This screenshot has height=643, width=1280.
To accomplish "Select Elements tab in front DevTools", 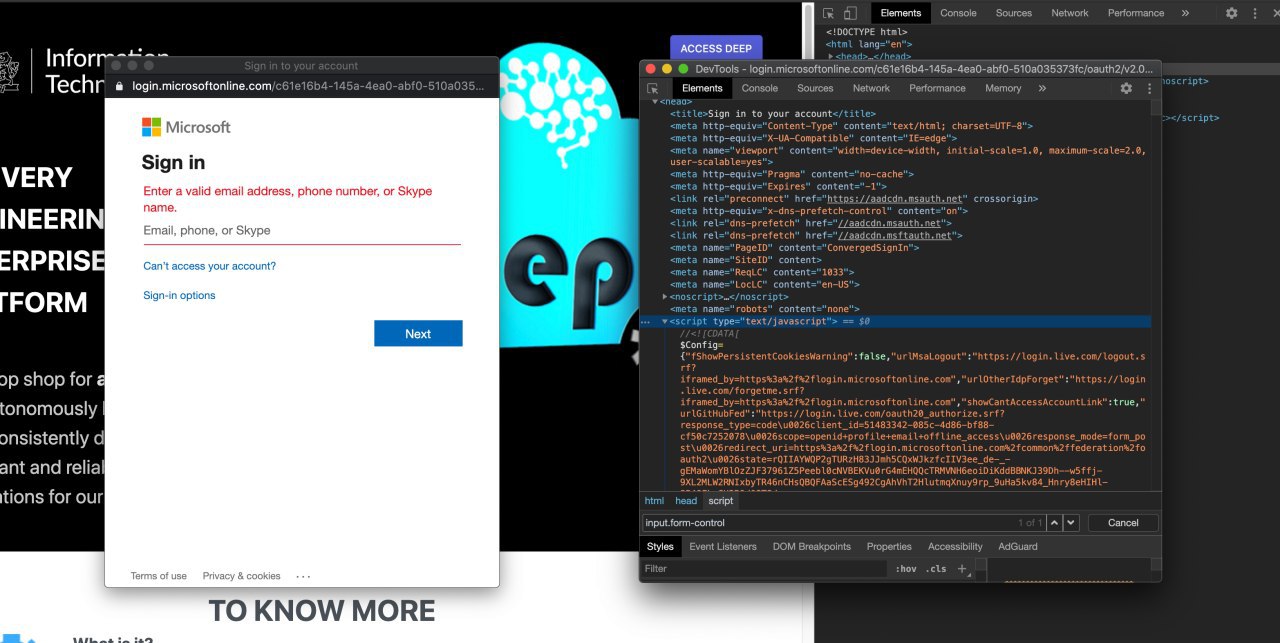I will pyautogui.click(x=702, y=88).
